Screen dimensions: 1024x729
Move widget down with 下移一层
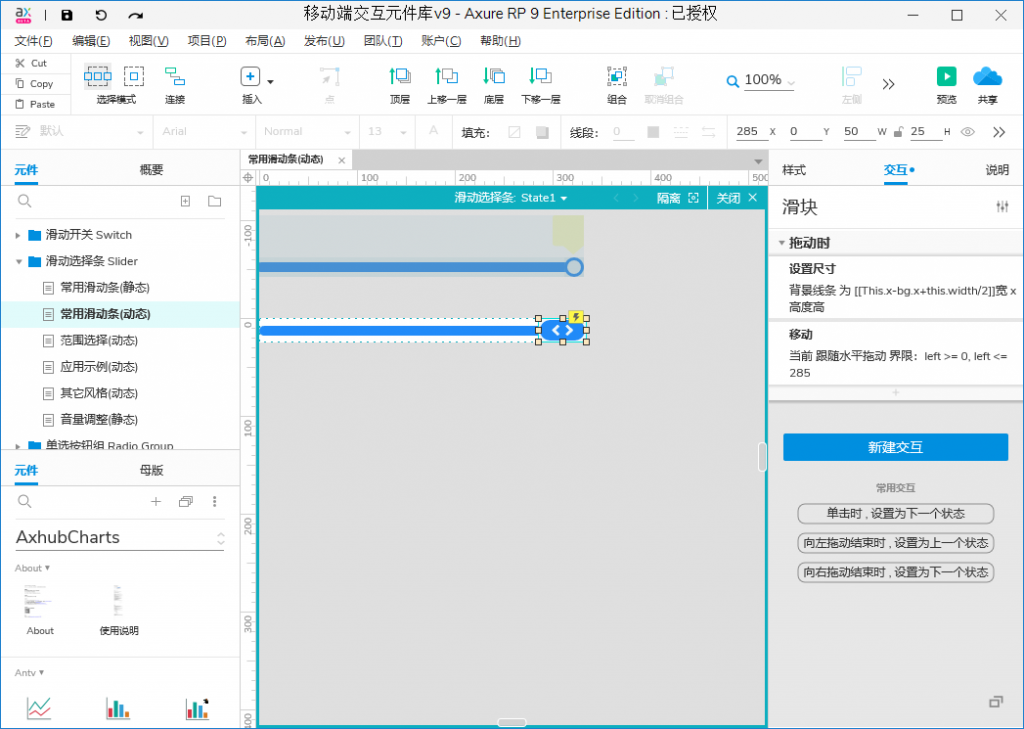tap(541, 85)
